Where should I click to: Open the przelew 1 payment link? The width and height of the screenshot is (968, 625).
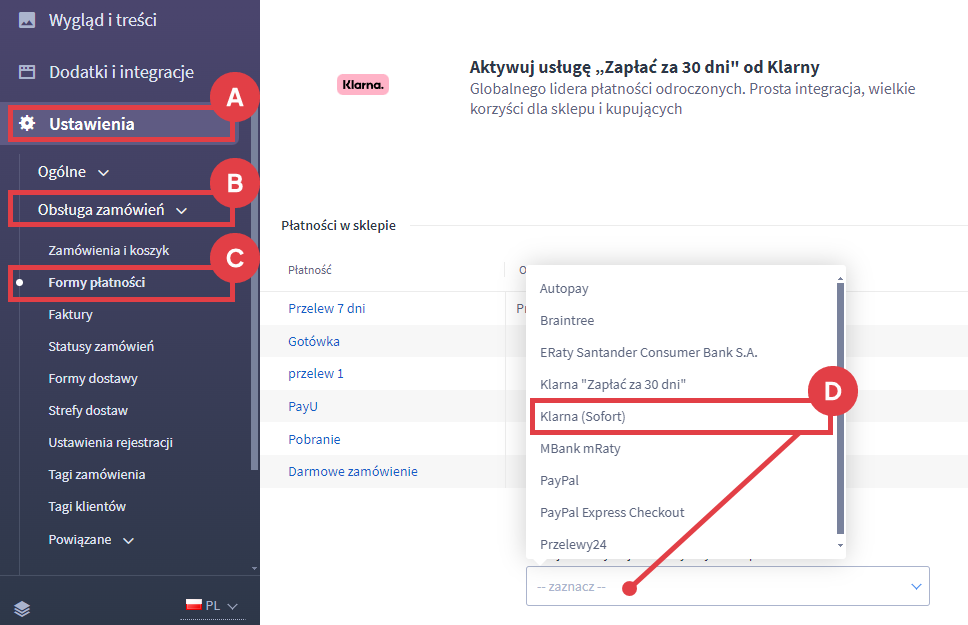pyautogui.click(x=315, y=374)
